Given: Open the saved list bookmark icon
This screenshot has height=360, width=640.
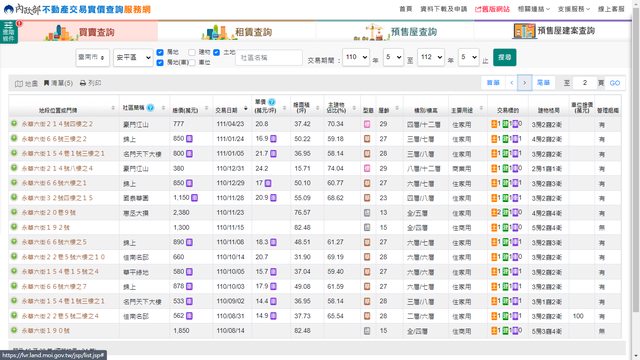Looking at the screenshot, I should (46, 83).
